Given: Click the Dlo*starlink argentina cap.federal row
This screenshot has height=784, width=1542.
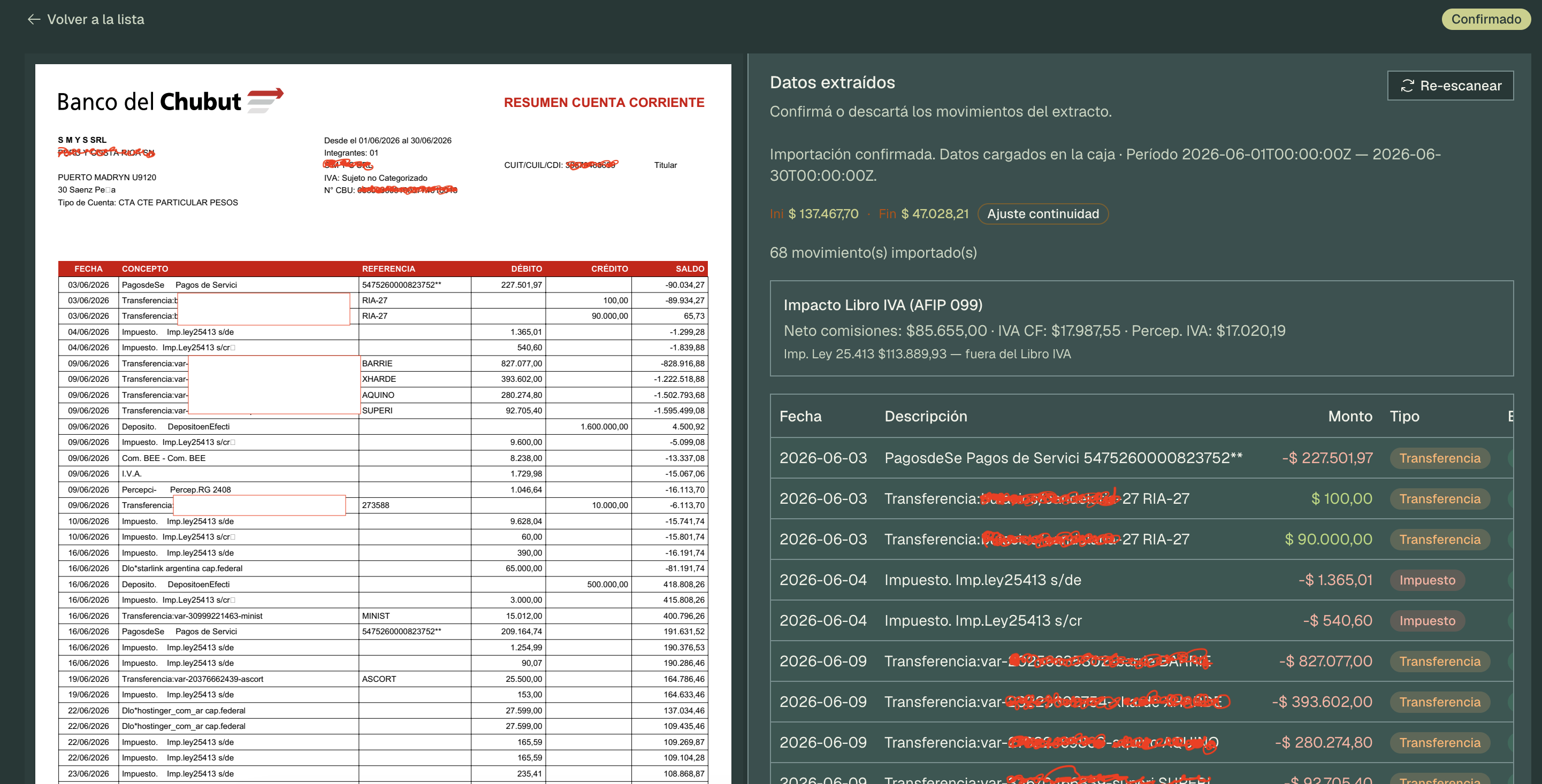Looking at the screenshot, I should [x=383, y=568].
